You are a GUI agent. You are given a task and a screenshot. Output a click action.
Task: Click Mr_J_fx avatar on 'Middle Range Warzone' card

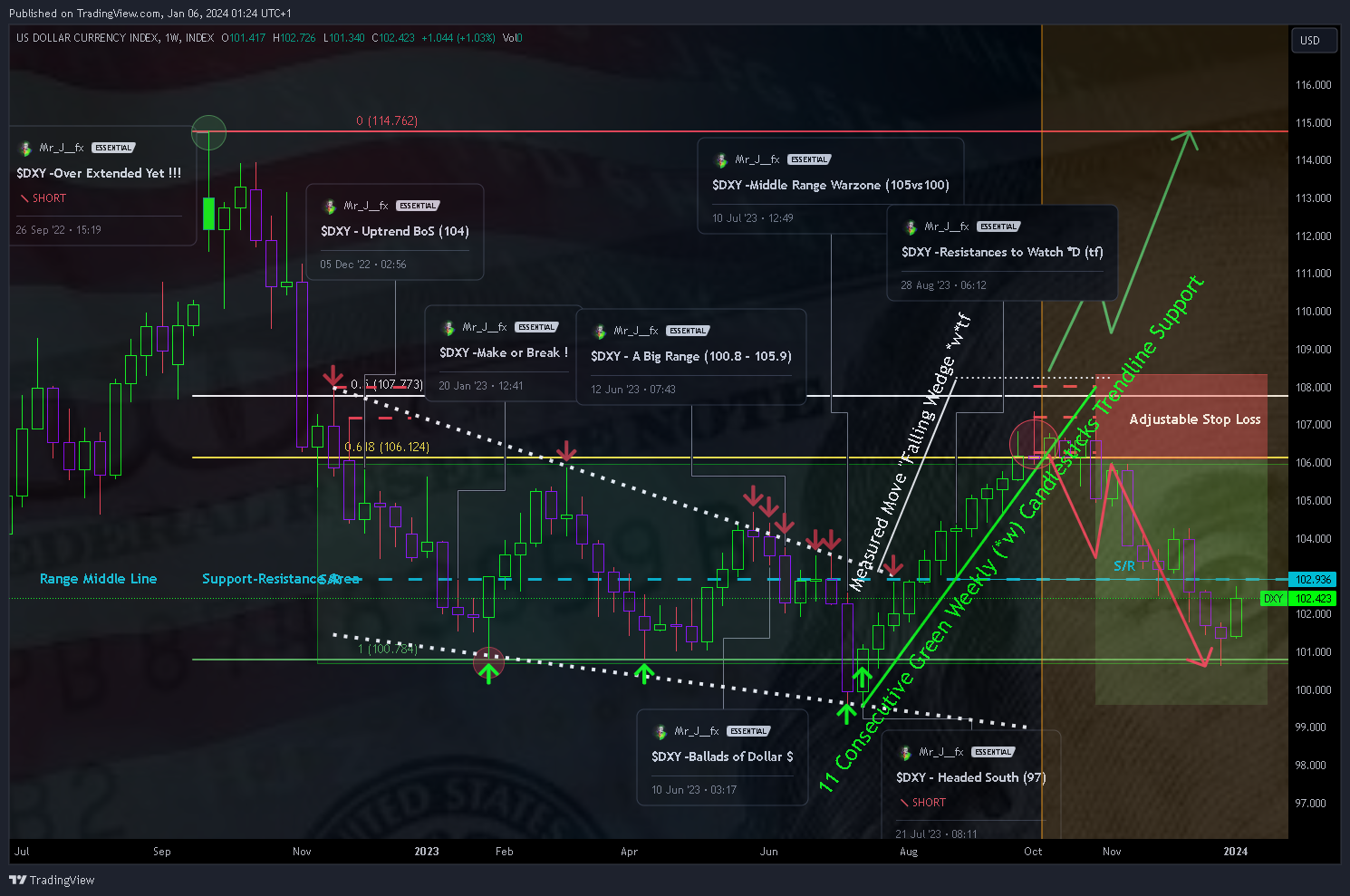[720, 159]
